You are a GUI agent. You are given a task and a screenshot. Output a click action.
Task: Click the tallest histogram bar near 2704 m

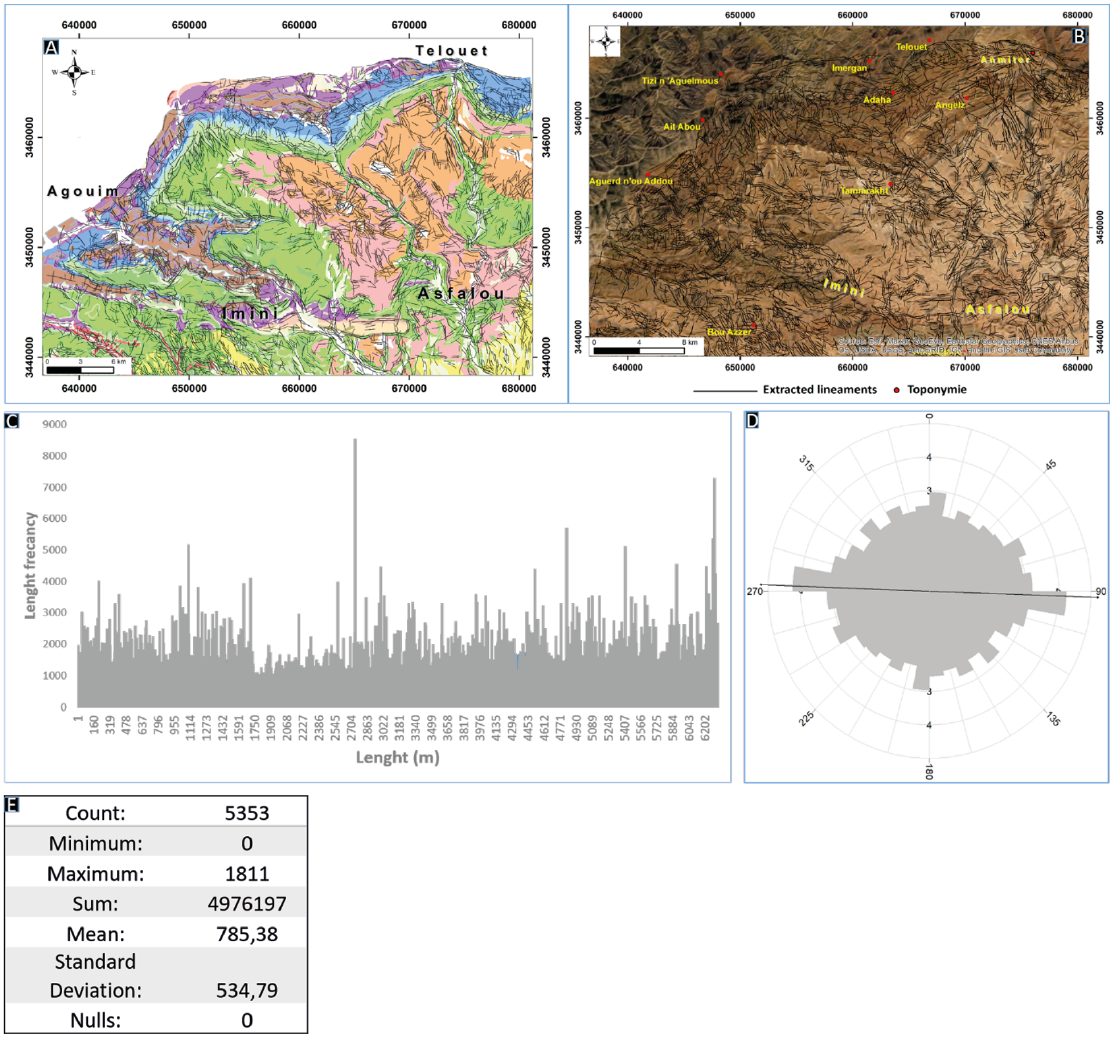(357, 500)
